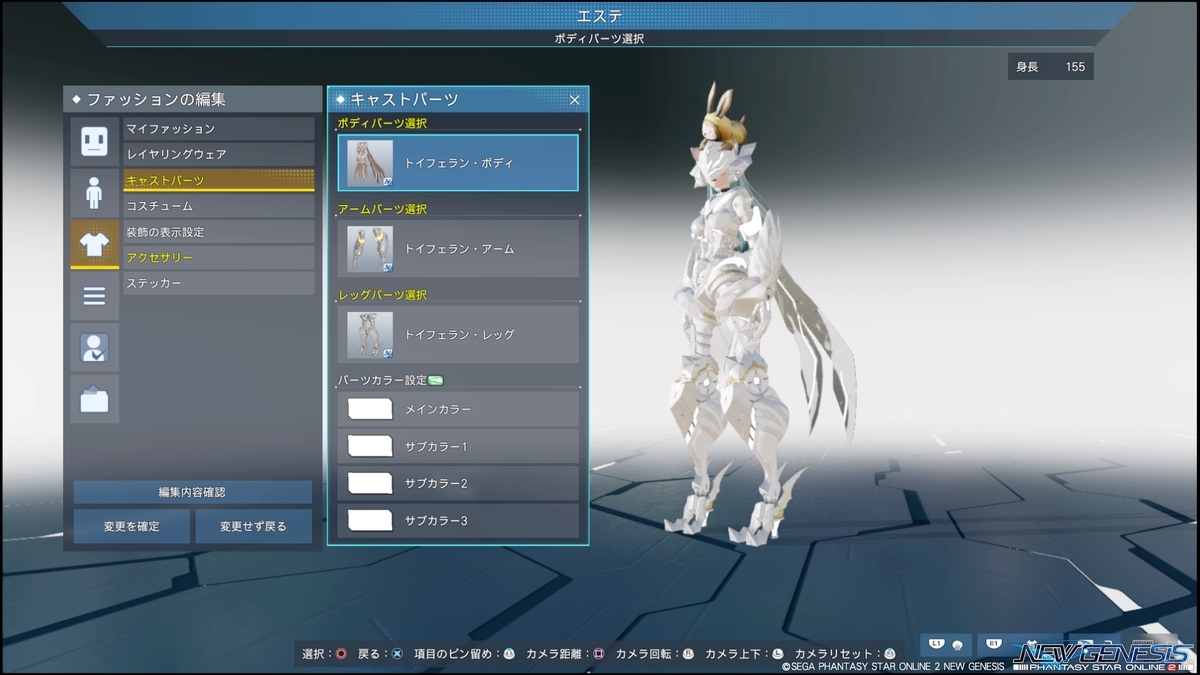Open アクセサリー menu item
The width and height of the screenshot is (1200, 675).
pos(218,258)
